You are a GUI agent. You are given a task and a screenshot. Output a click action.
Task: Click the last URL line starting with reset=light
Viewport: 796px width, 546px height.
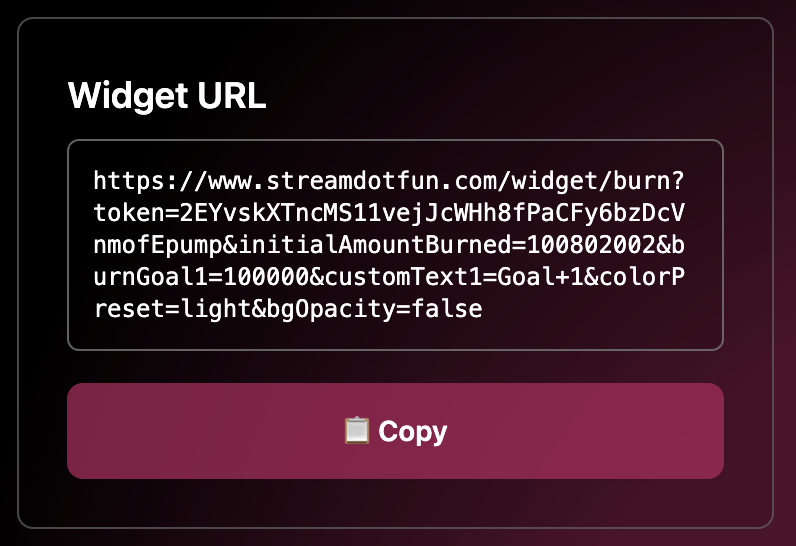pyautogui.click(x=288, y=309)
